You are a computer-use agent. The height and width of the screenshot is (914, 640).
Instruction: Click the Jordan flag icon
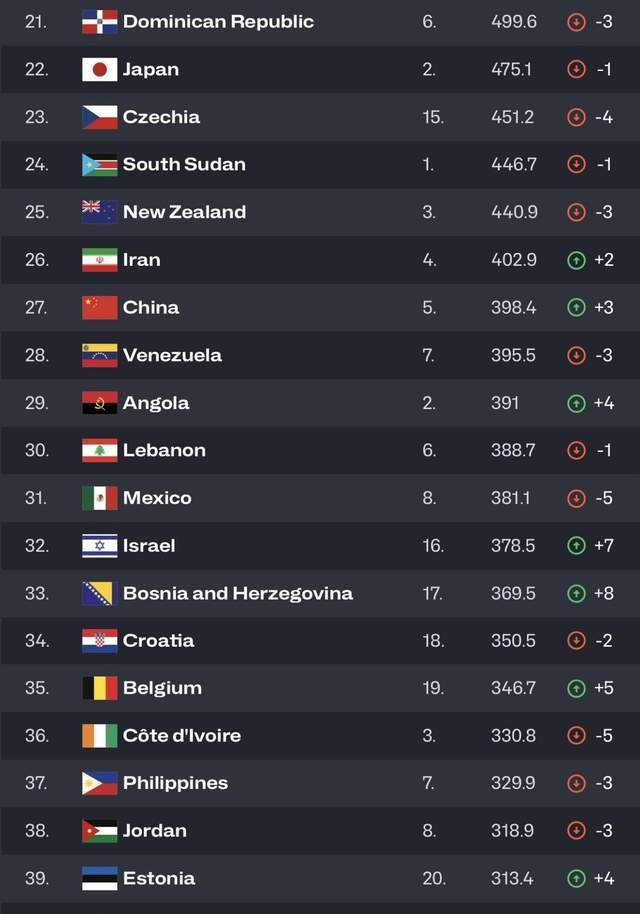[100, 831]
